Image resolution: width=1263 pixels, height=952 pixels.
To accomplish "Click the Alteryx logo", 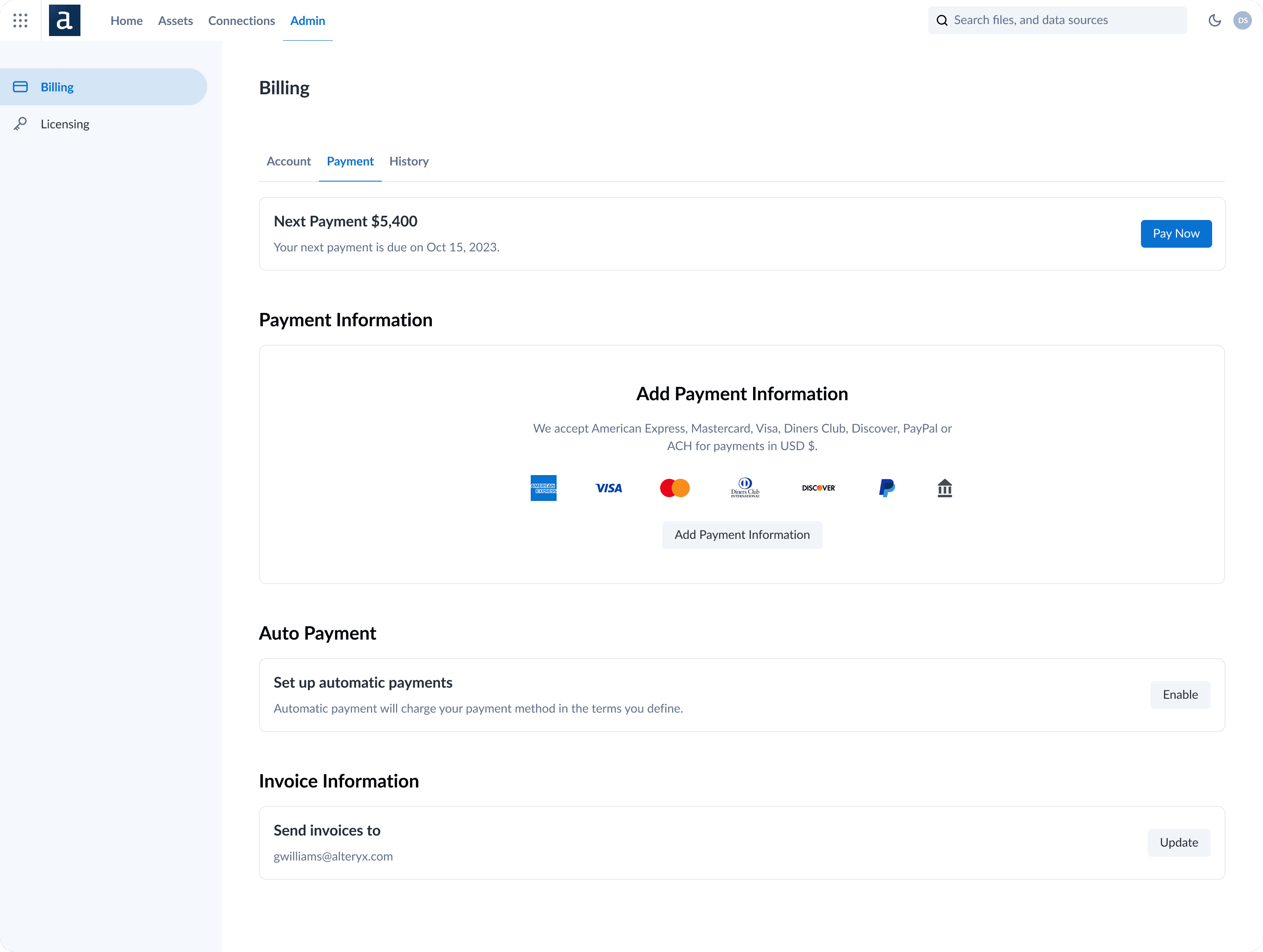I will pos(65,20).
